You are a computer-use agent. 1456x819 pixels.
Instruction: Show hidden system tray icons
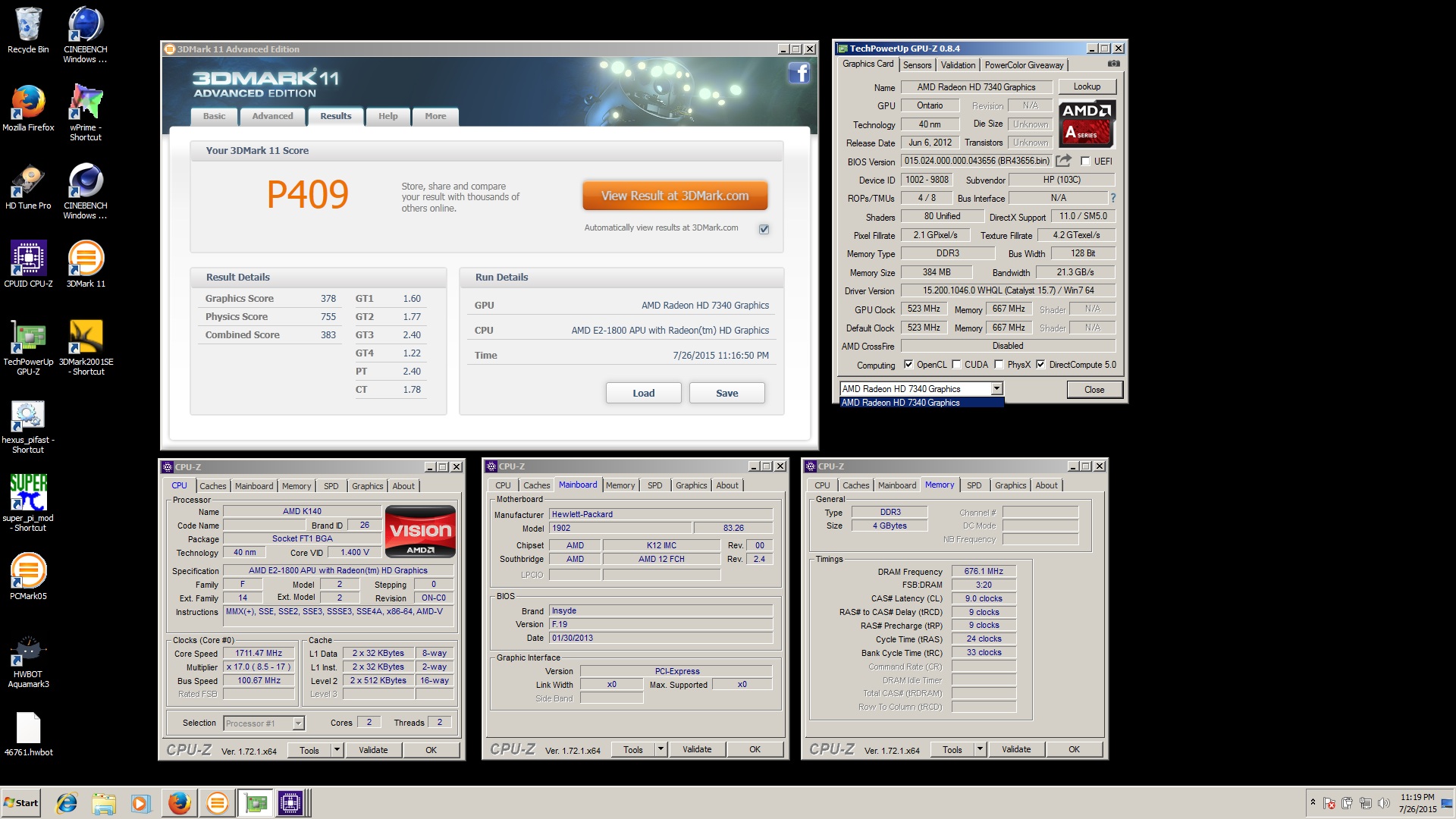click(1313, 802)
